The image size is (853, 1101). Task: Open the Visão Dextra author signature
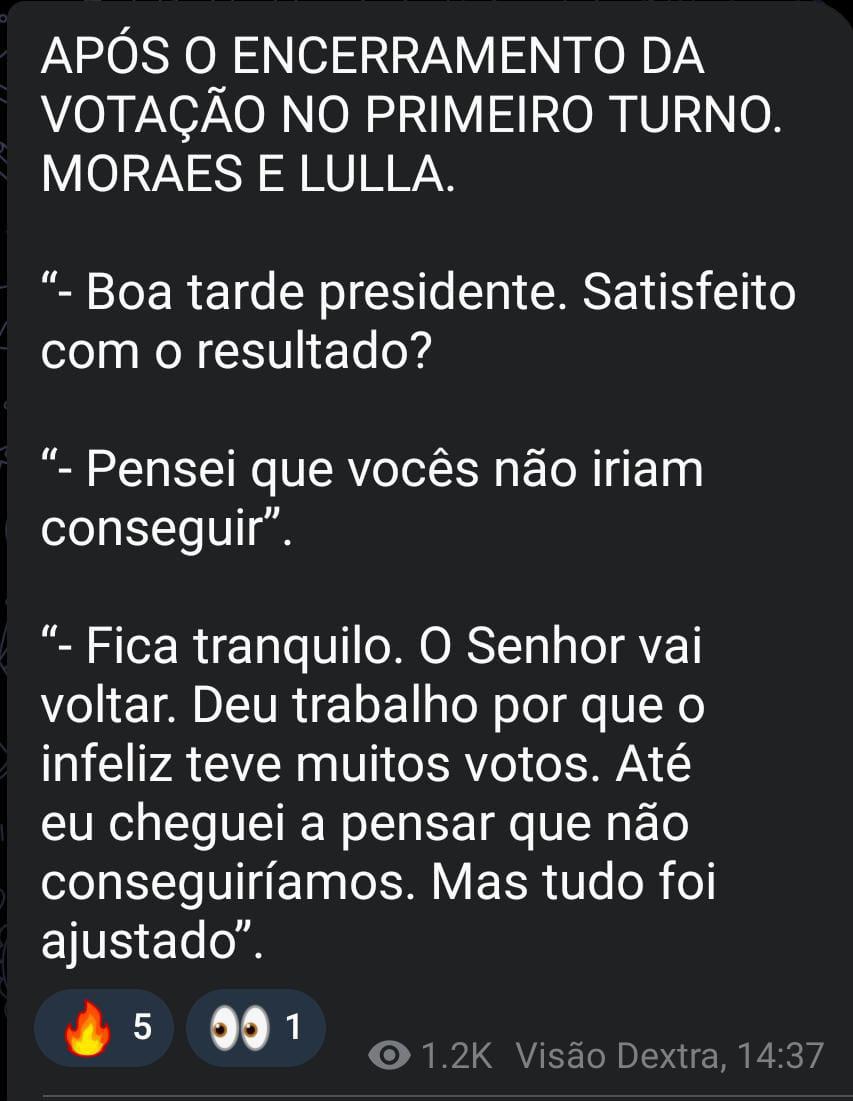[616, 1055]
